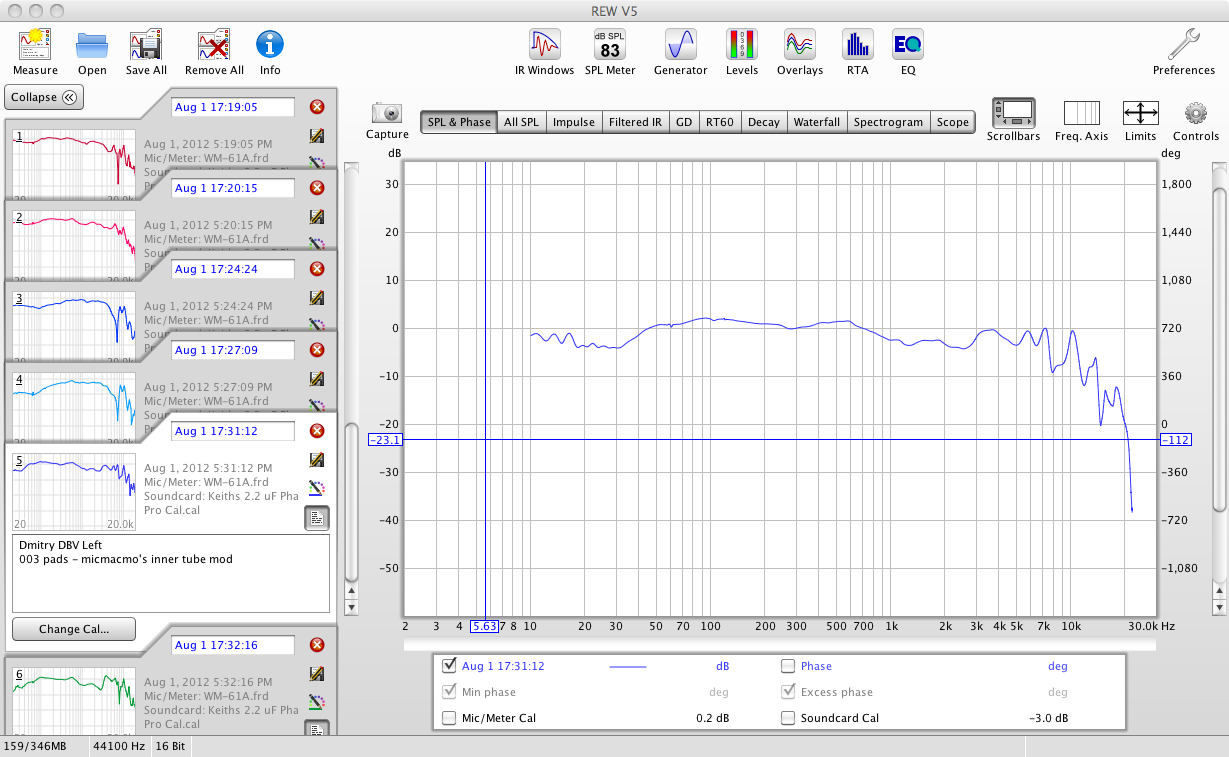Screen dimensions: 1229x757
Task: Switch to GD tab
Action: click(x=684, y=122)
